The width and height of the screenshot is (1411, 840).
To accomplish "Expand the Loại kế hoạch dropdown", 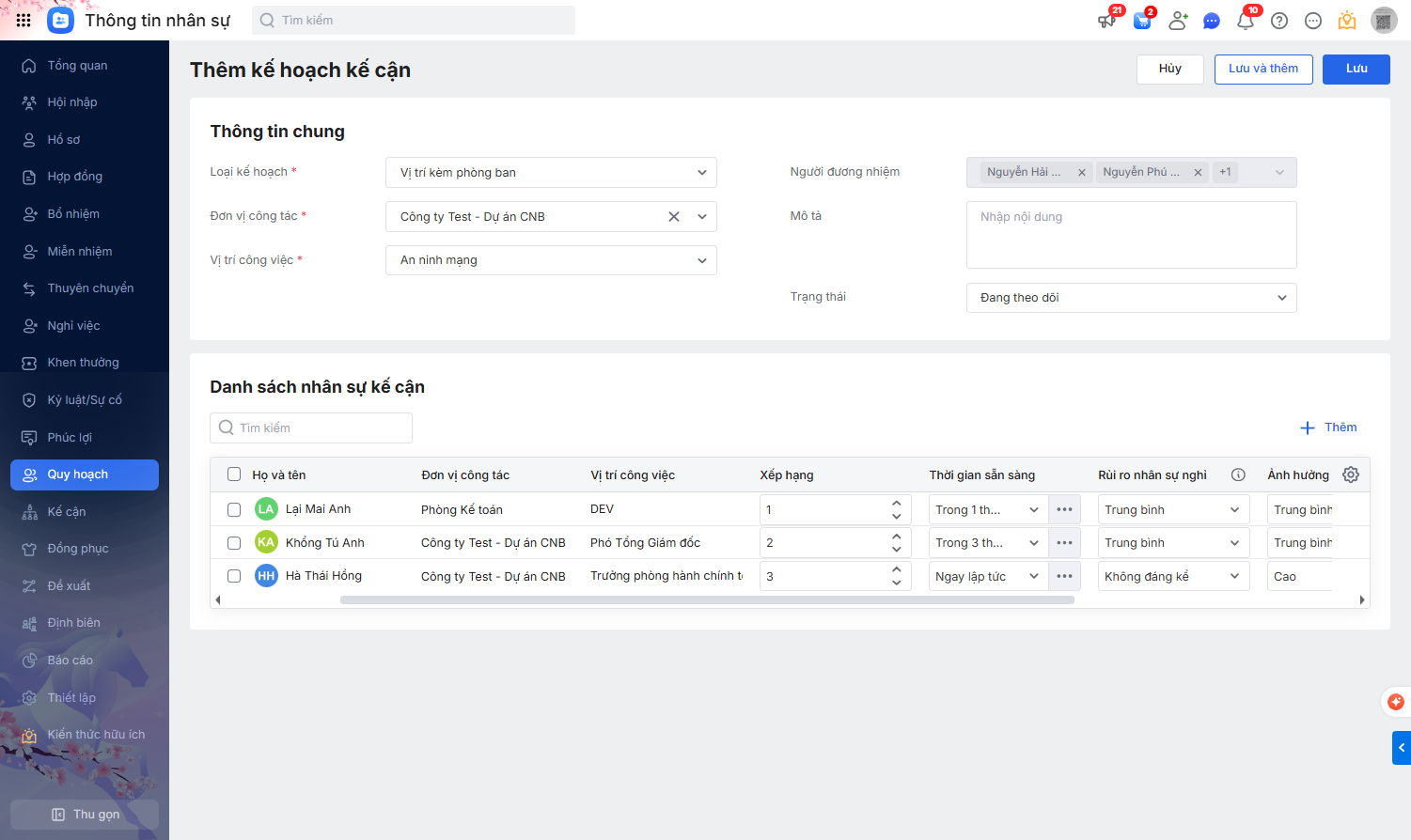I will 551,173.
